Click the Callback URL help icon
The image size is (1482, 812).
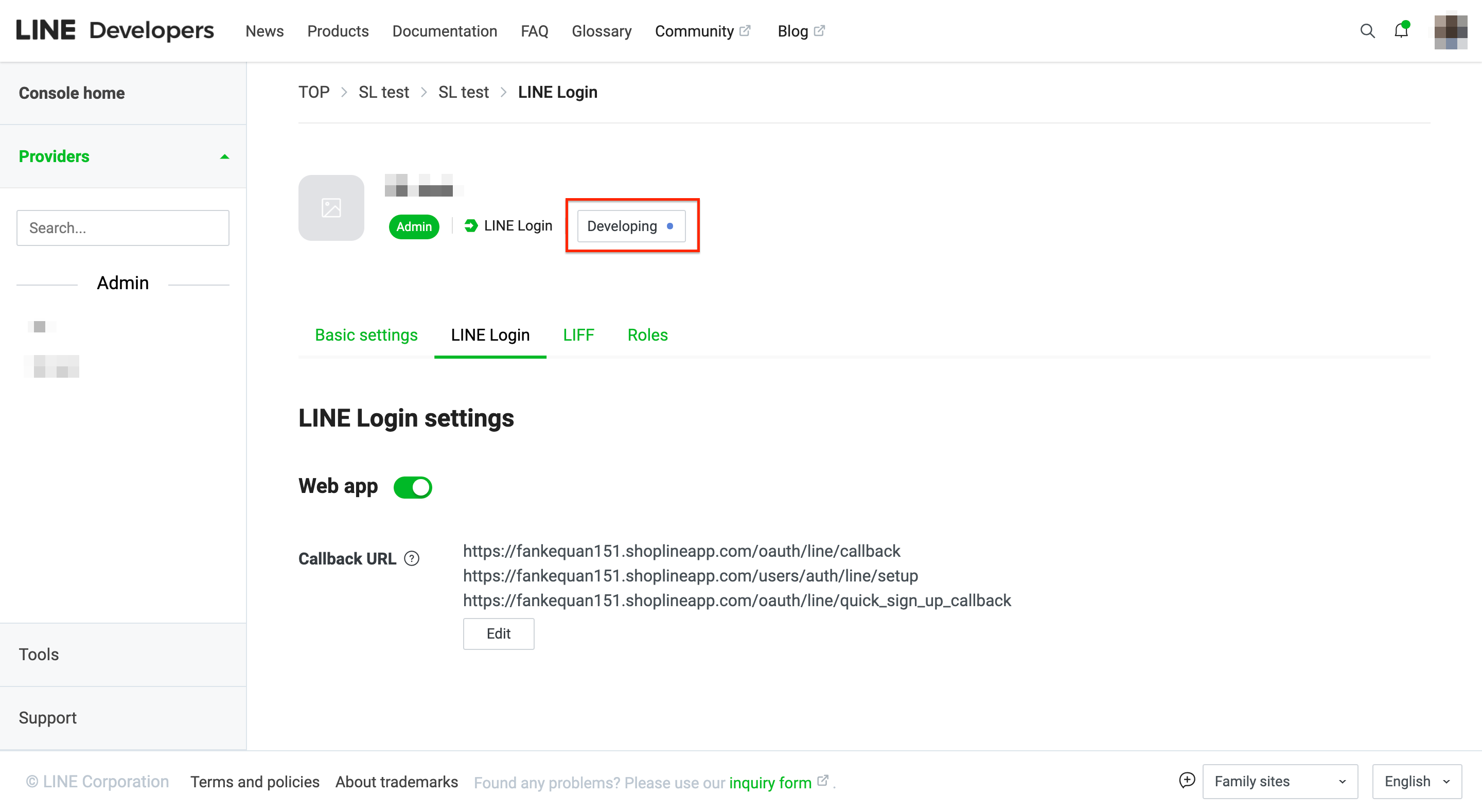411,558
